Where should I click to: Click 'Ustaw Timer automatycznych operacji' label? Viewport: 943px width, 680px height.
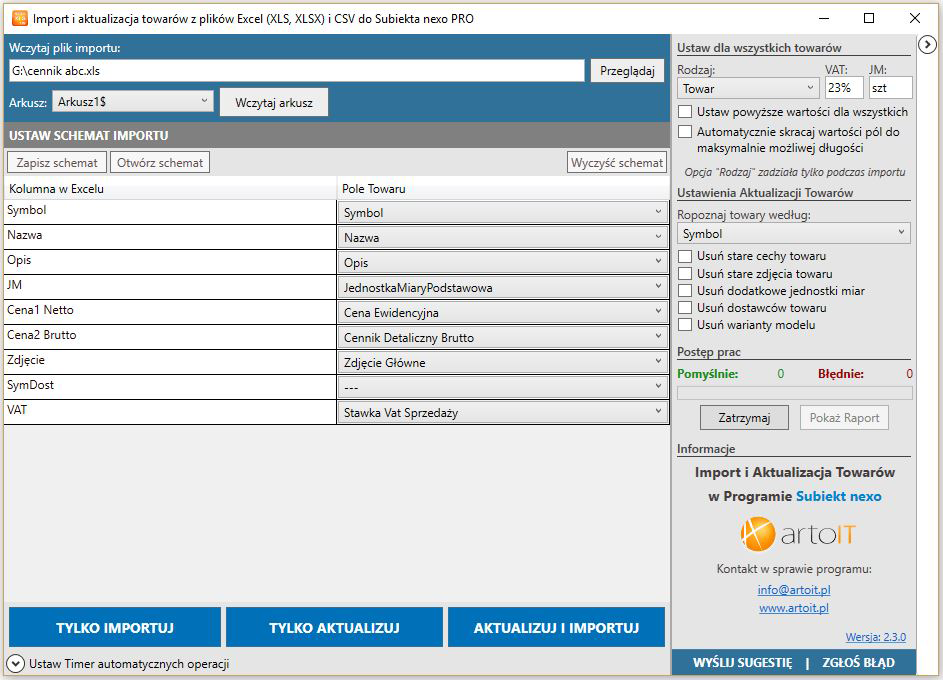click(129, 664)
